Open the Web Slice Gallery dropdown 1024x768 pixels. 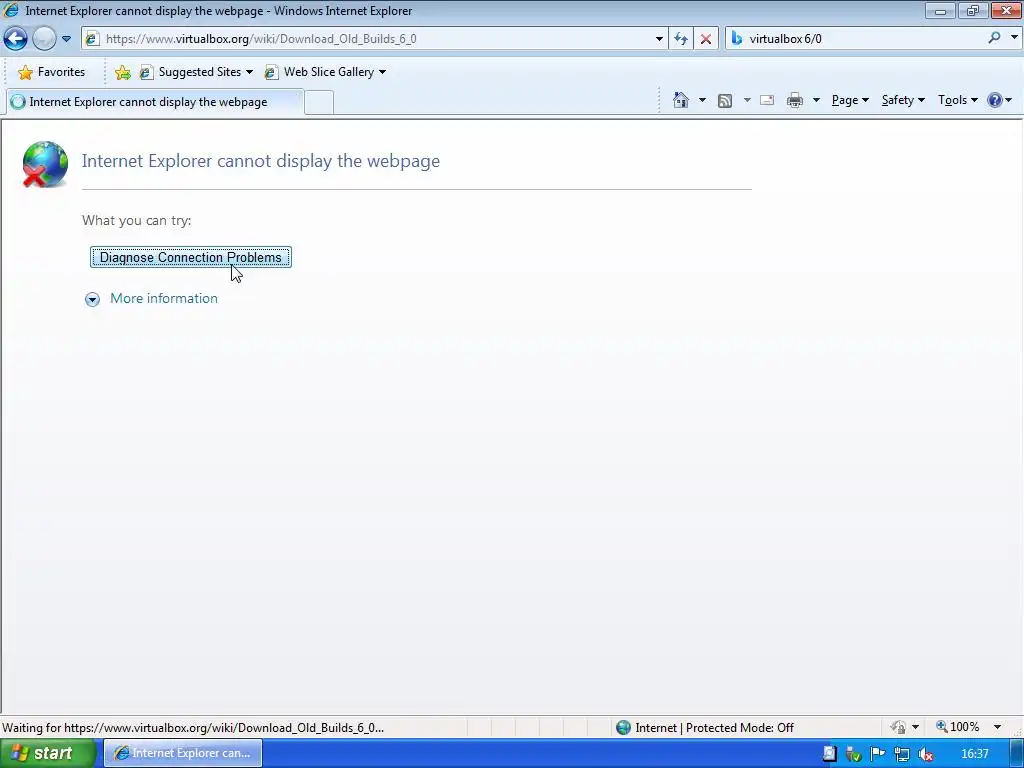pos(325,72)
